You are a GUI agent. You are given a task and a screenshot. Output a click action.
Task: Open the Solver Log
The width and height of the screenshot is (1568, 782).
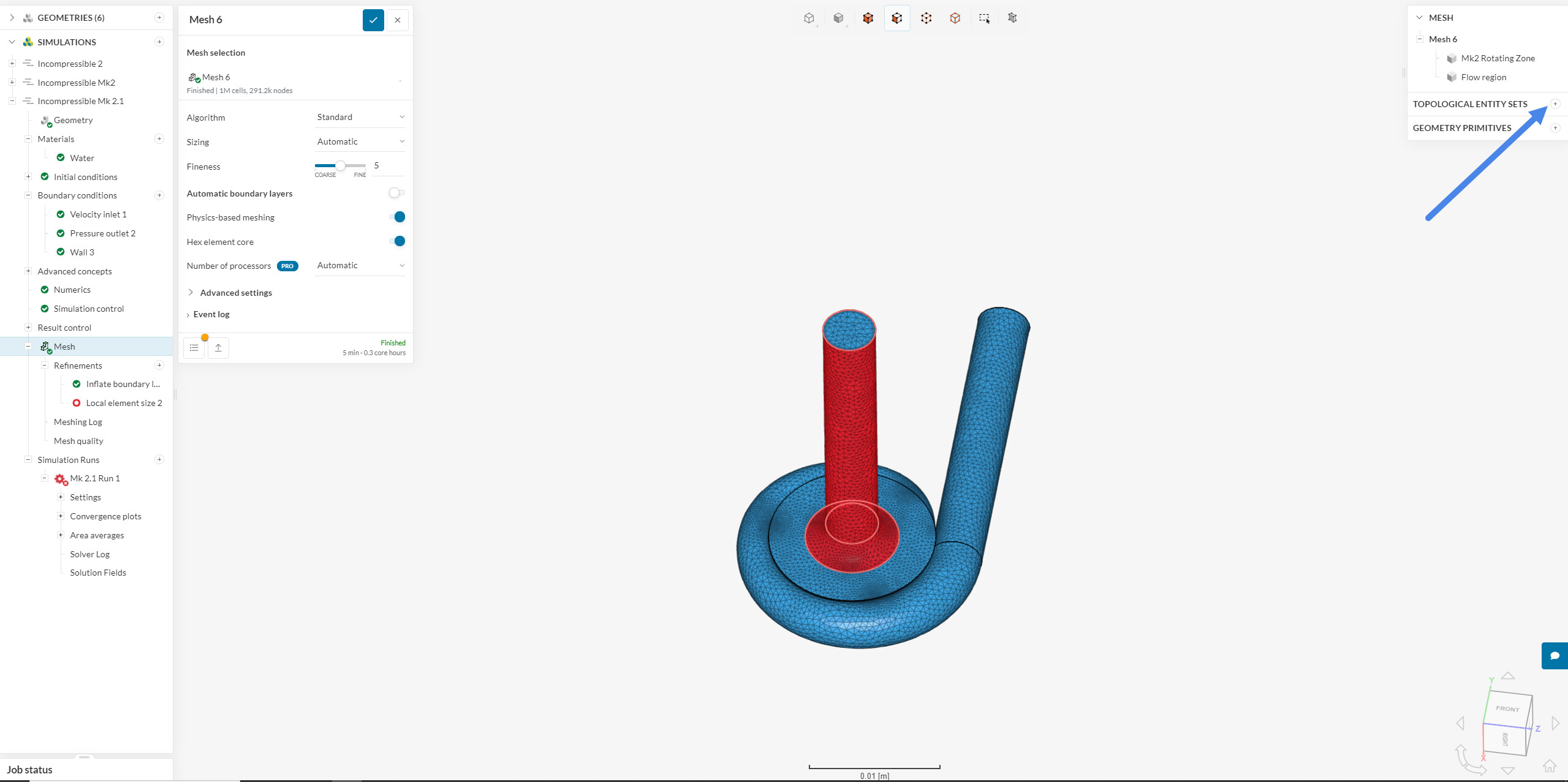89,554
